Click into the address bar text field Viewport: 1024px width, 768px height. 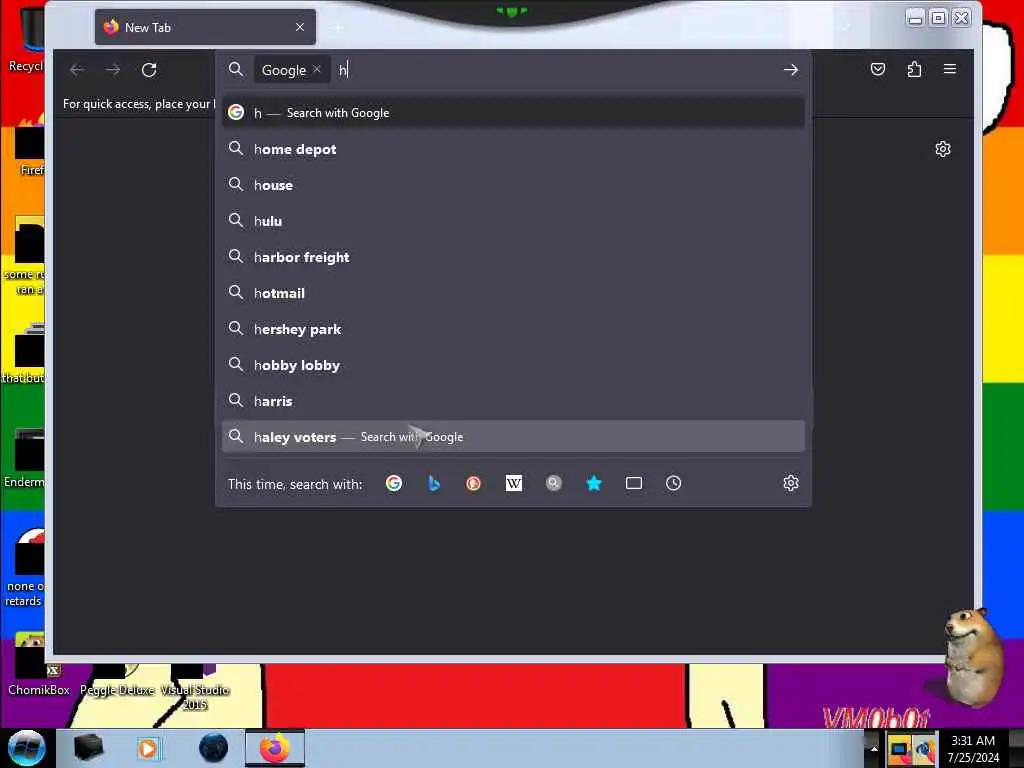[x=555, y=70]
